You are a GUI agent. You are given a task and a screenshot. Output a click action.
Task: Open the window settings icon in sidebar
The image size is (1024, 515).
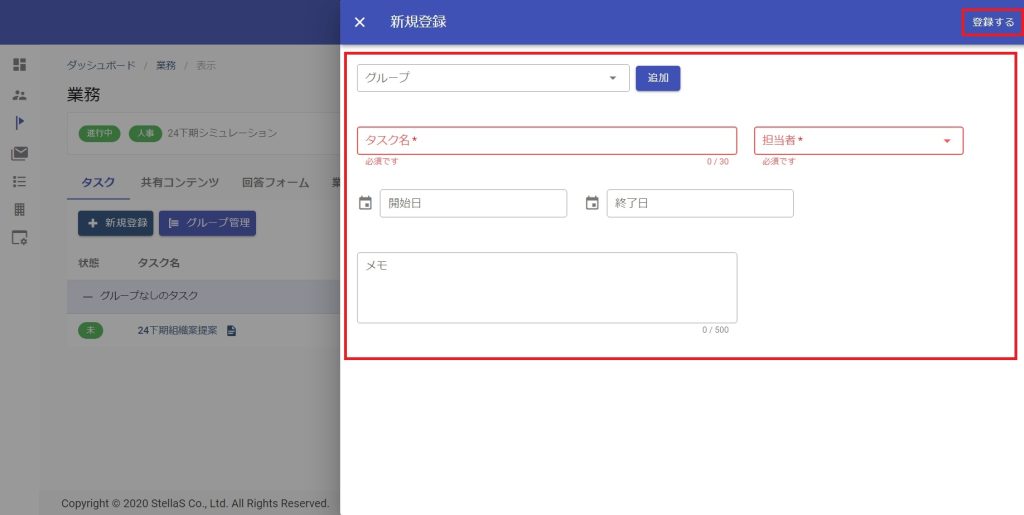click(x=19, y=238)
